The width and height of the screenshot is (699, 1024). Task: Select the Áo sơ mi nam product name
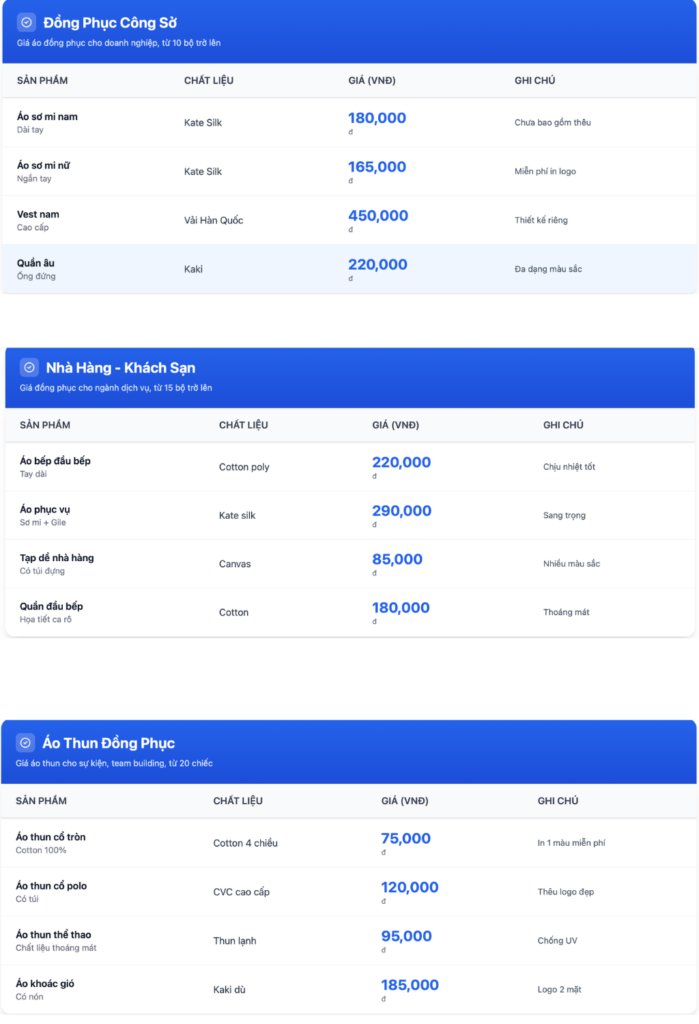[x=47, y=117]
